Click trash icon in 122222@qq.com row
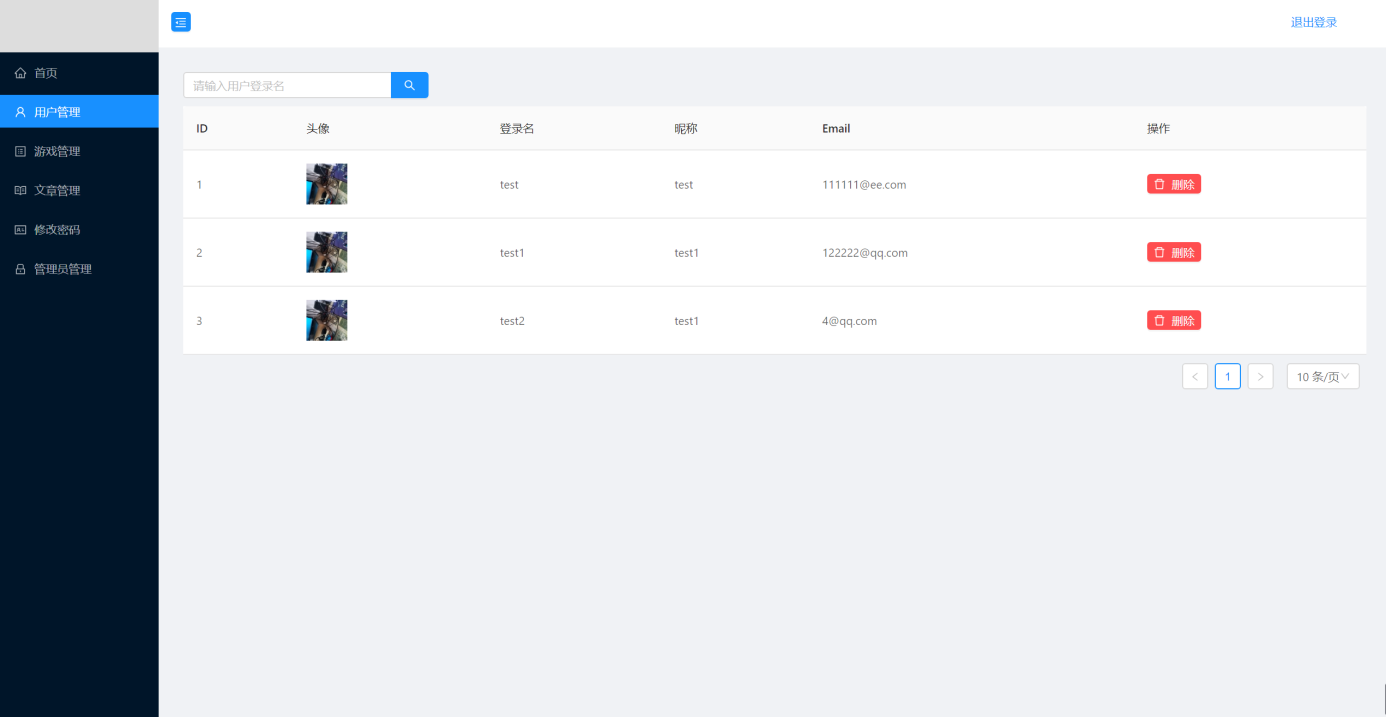The width and height of the screenshot is (1386, 717). click(1159, 252)
